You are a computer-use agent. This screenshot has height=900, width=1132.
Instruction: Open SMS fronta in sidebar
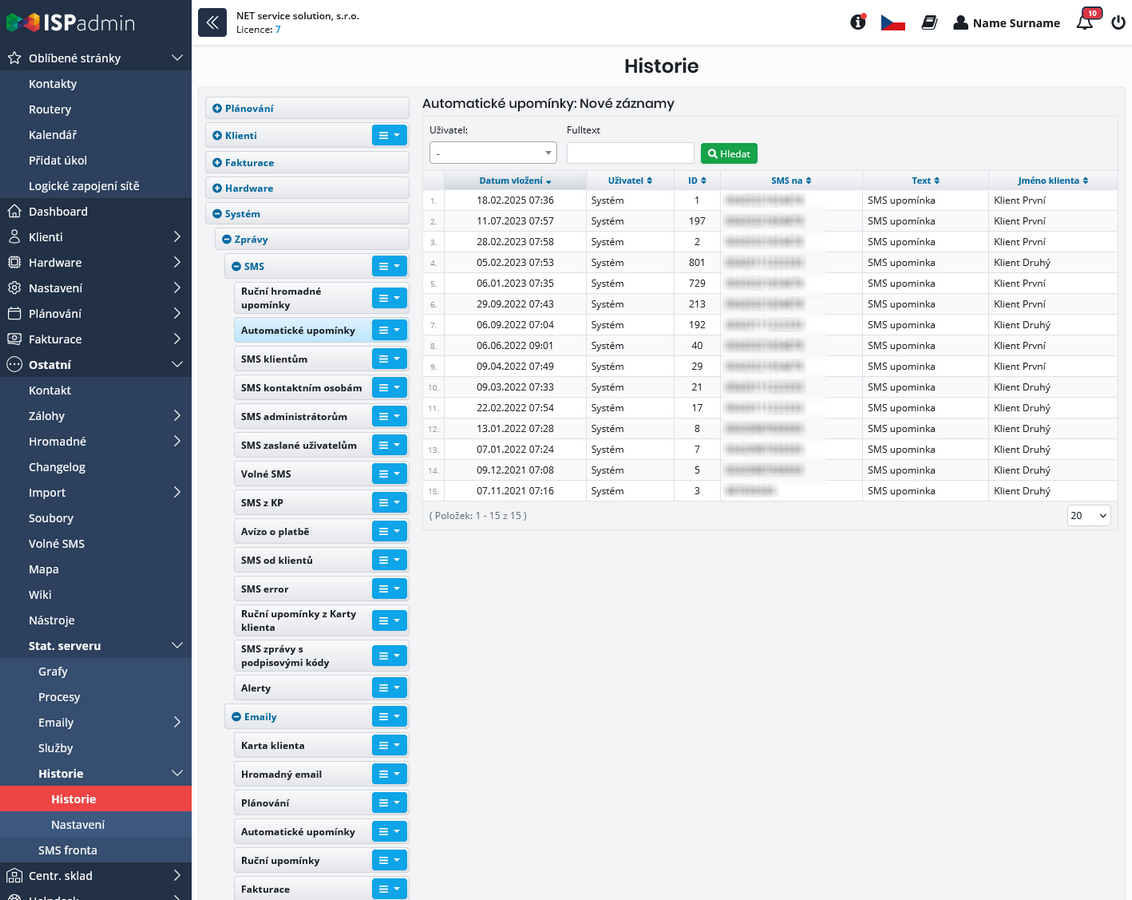[x=68, y=850]
